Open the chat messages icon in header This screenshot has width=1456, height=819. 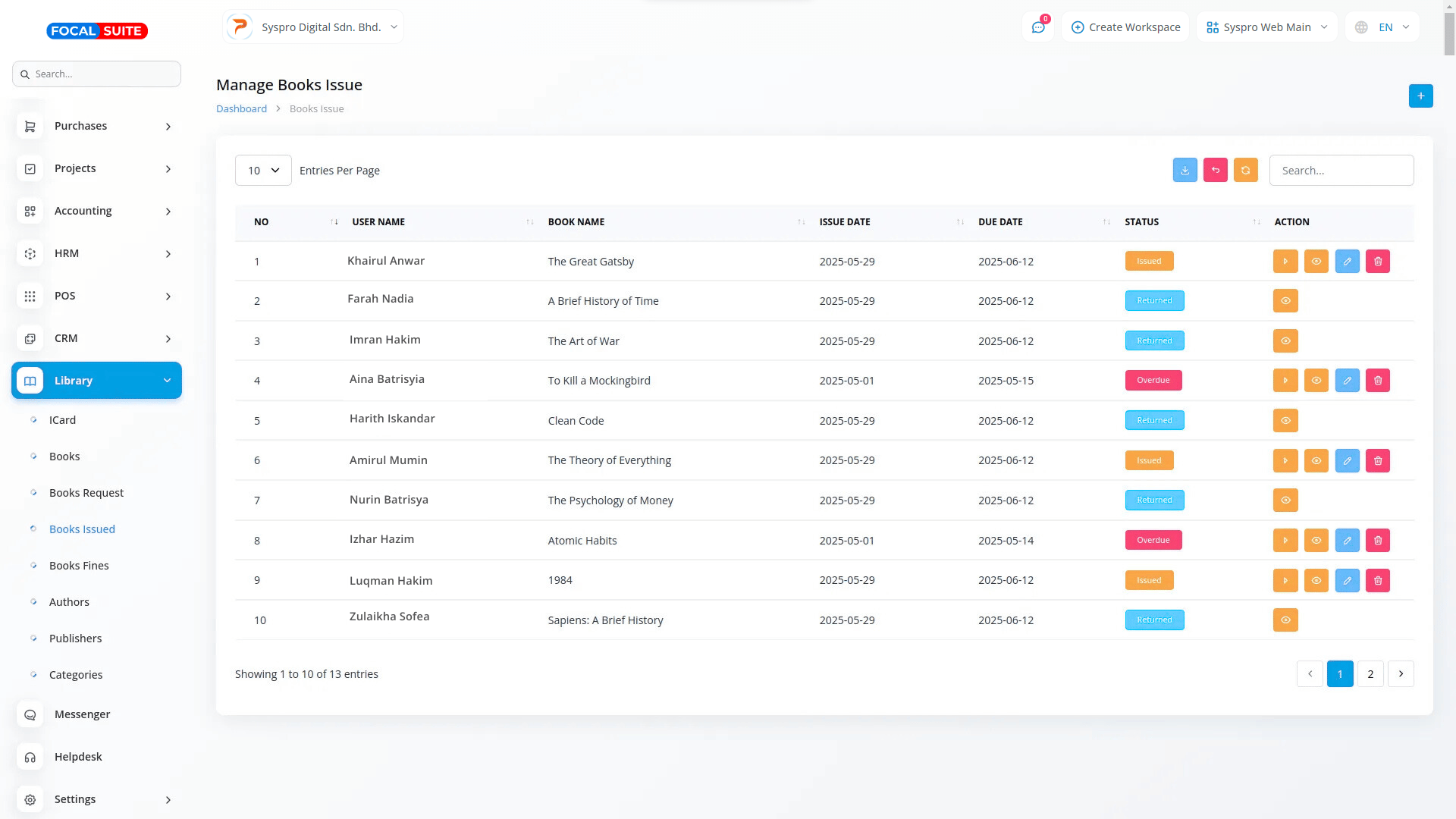click(1038, 27)
